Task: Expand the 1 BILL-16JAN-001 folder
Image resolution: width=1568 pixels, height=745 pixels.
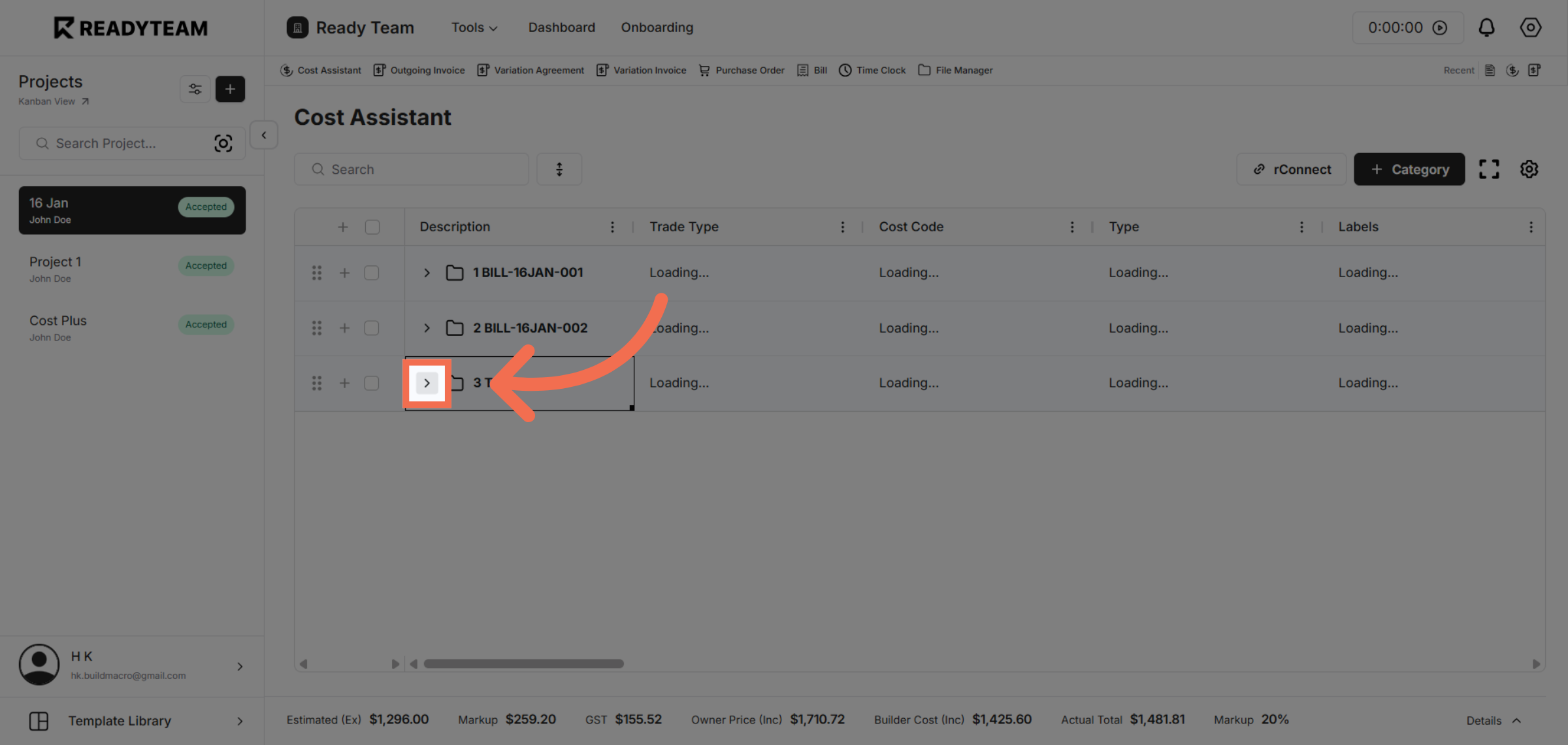Action: [x=427, y=273]
